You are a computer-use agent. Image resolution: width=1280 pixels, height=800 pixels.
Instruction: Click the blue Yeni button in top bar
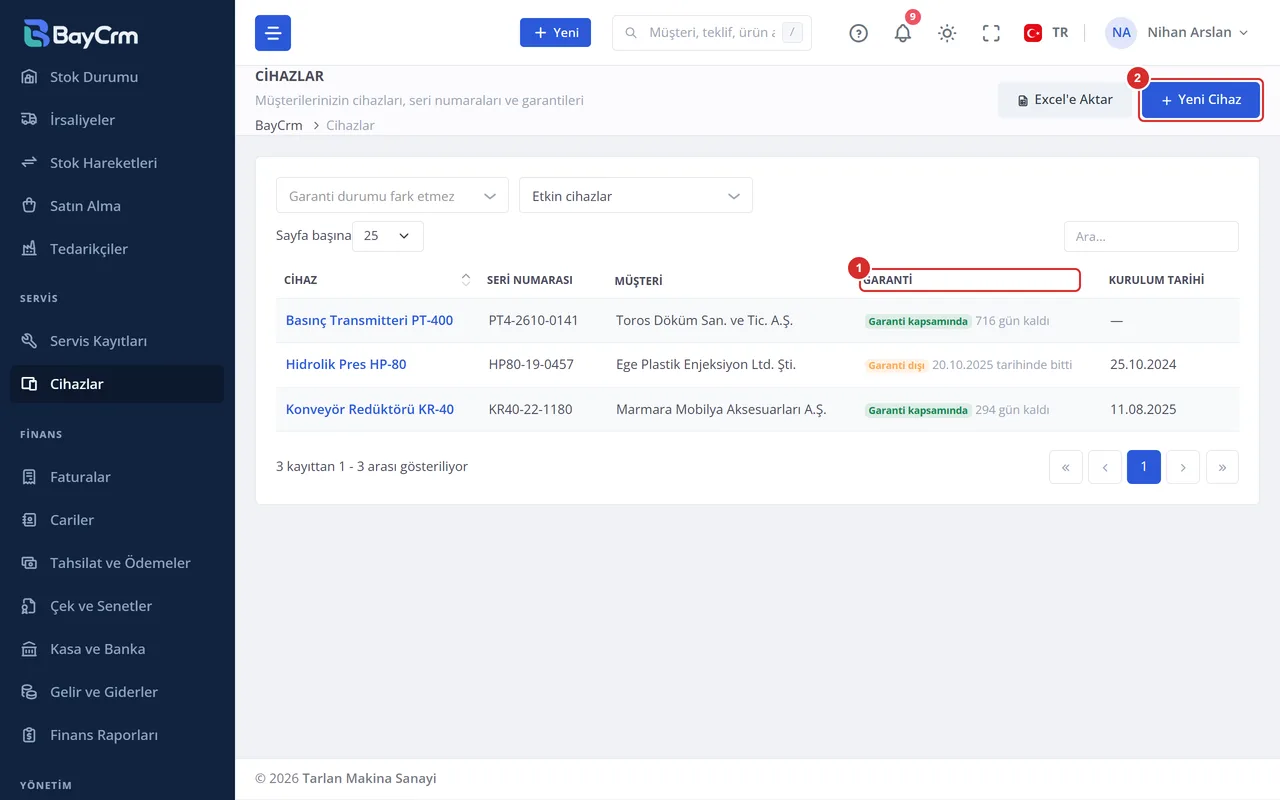point(555,33)
